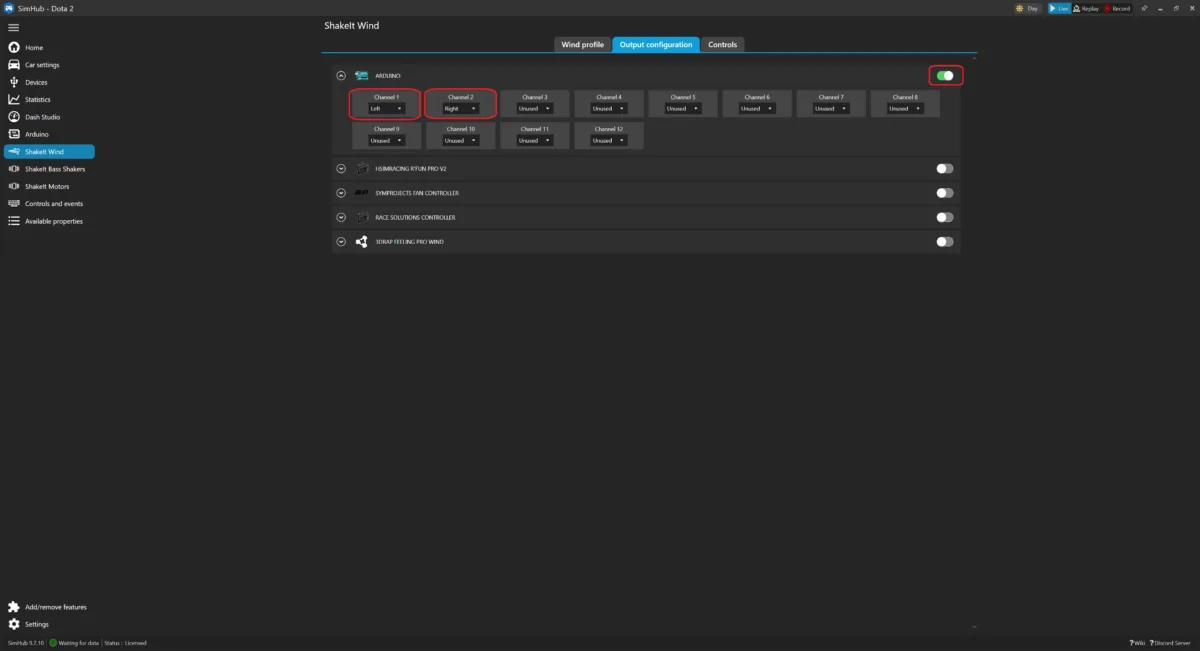This screenshot has width=1200, height=651.
Task: Open Dash Studio via its gauge icon
Action: coord(14,117)
